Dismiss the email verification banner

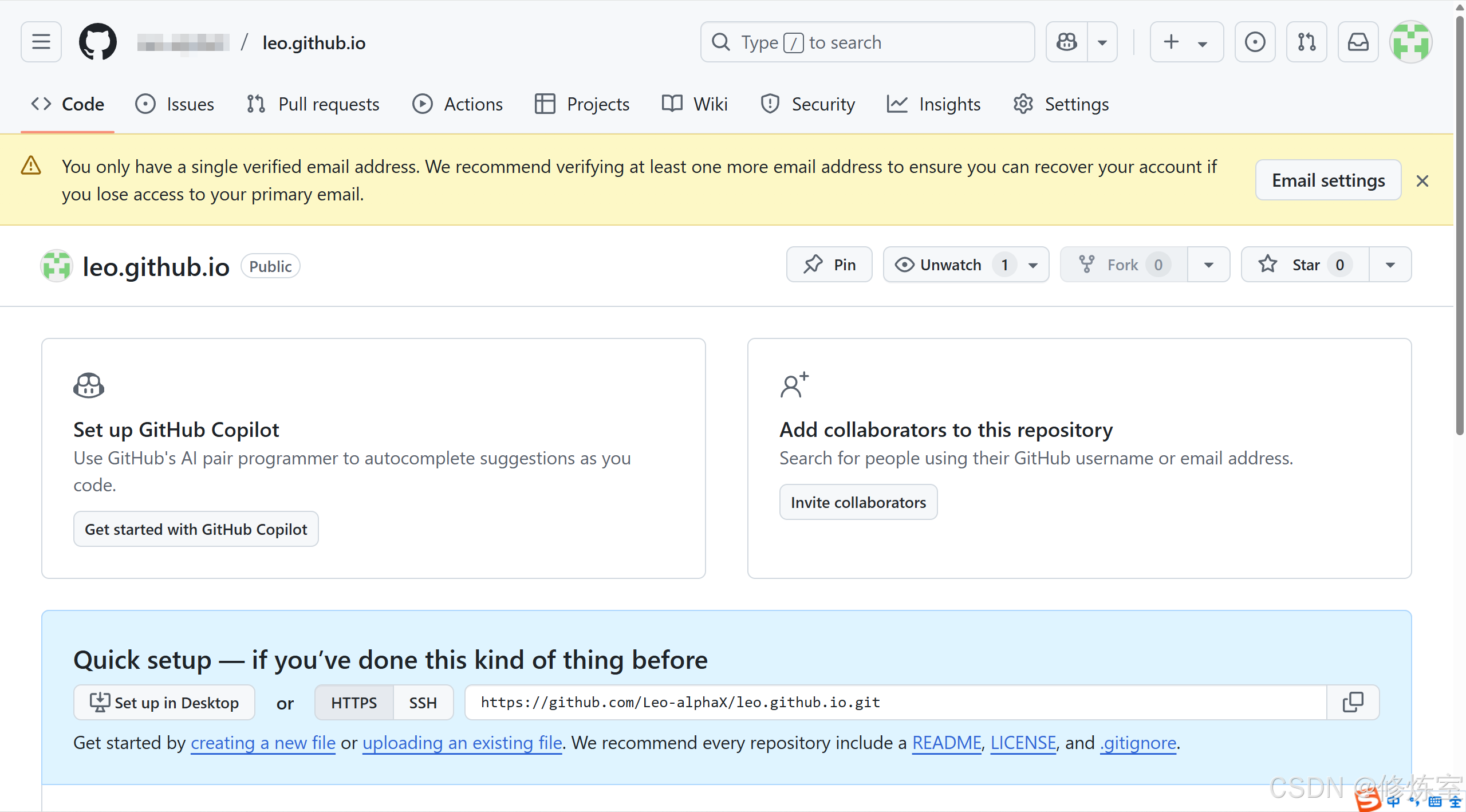tap(1422, 181)
